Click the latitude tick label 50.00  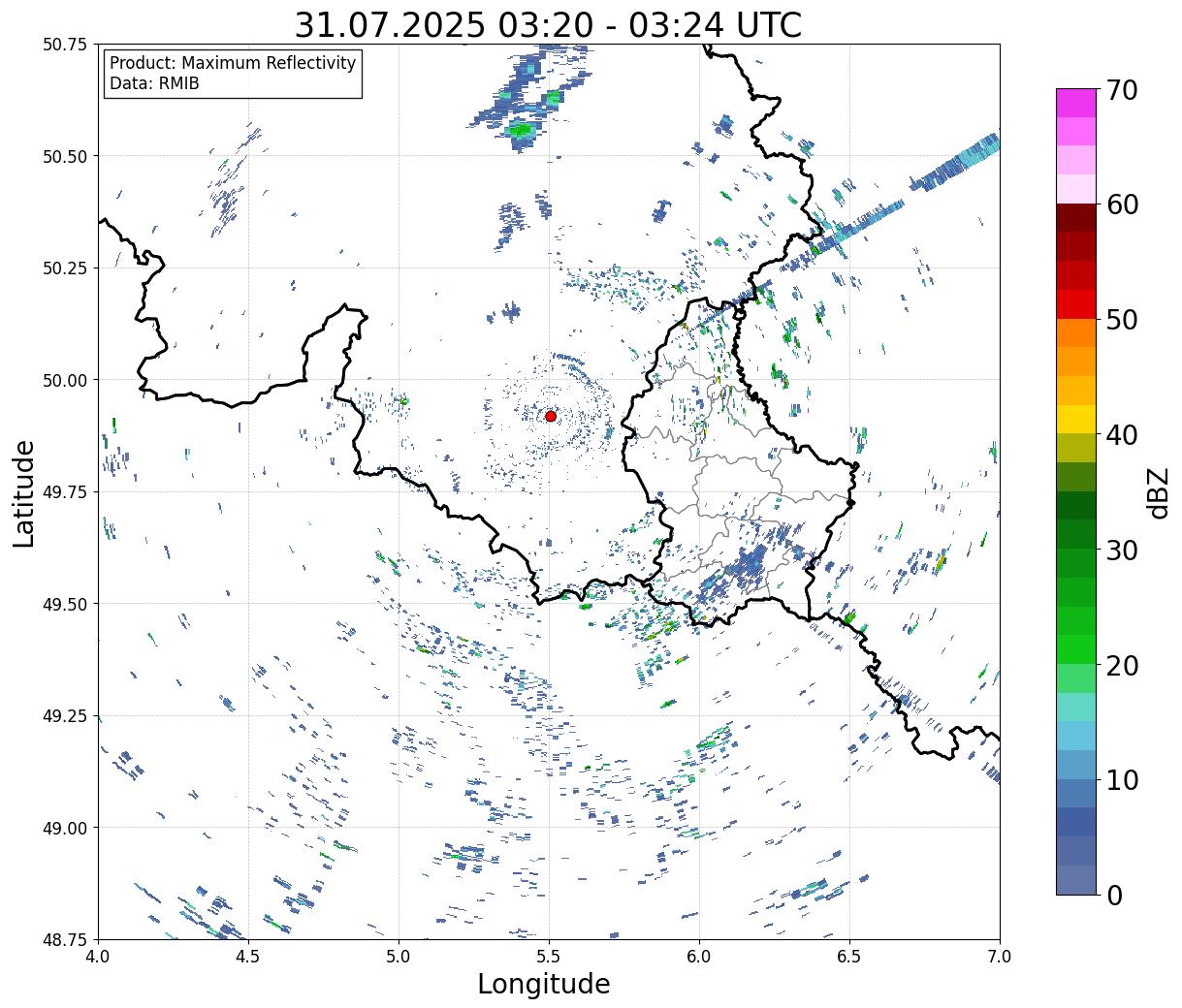[x=65, y=380]
